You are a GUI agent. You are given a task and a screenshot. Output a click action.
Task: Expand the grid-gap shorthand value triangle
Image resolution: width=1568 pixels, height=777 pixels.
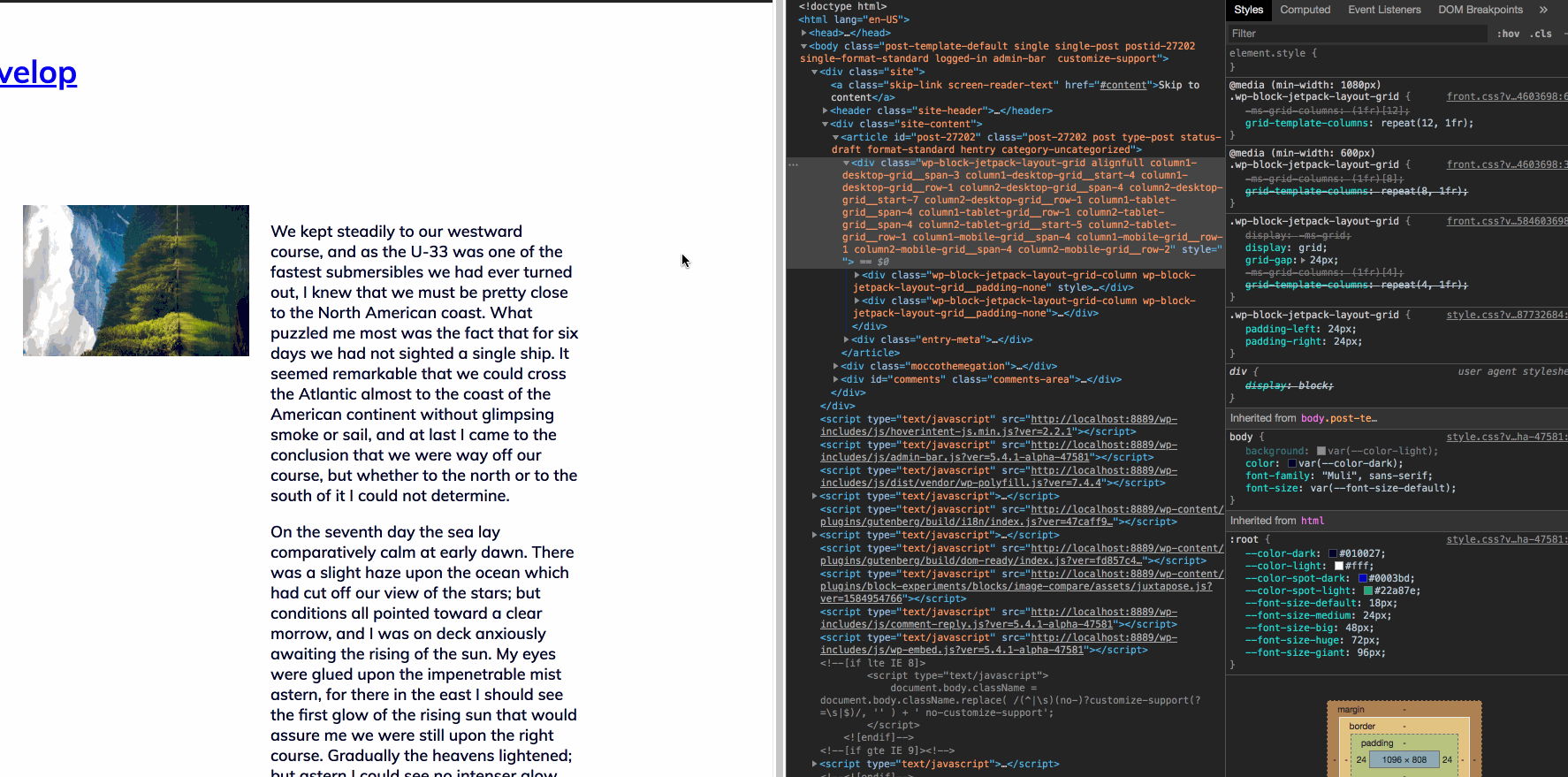click(x=1303, y=260)
